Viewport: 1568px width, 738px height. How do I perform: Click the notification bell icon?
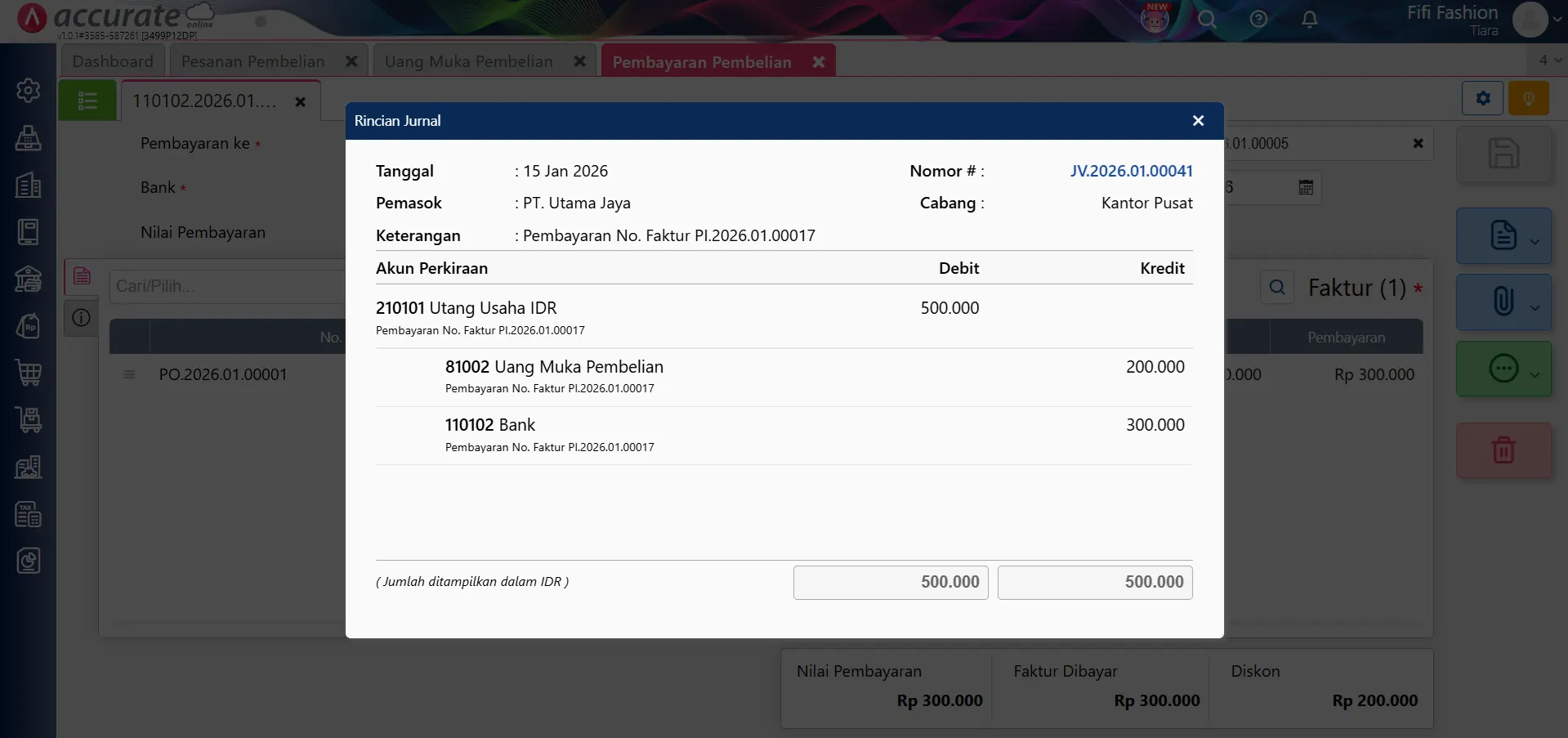(x=1309, y=20)
